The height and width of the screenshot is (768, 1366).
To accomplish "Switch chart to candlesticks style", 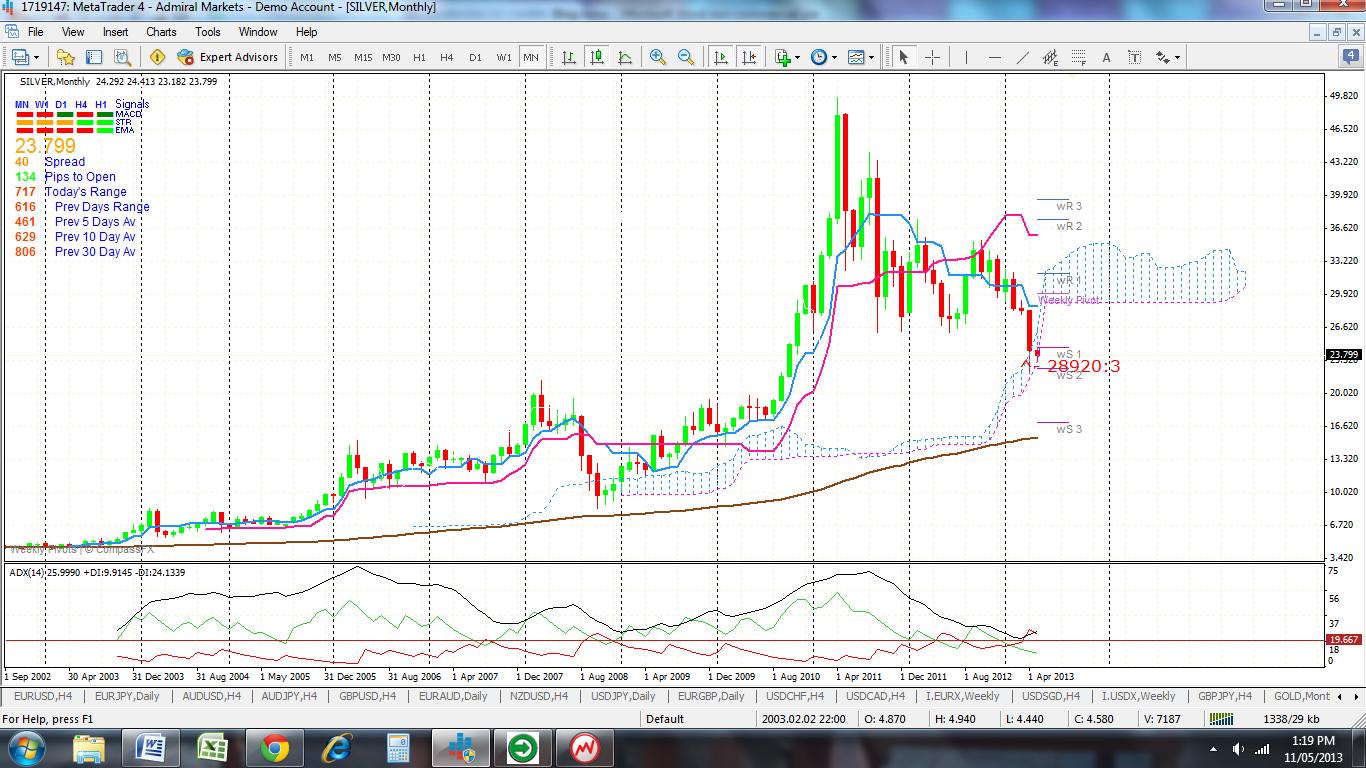I will pyautogui.click(x=596, y=57).
